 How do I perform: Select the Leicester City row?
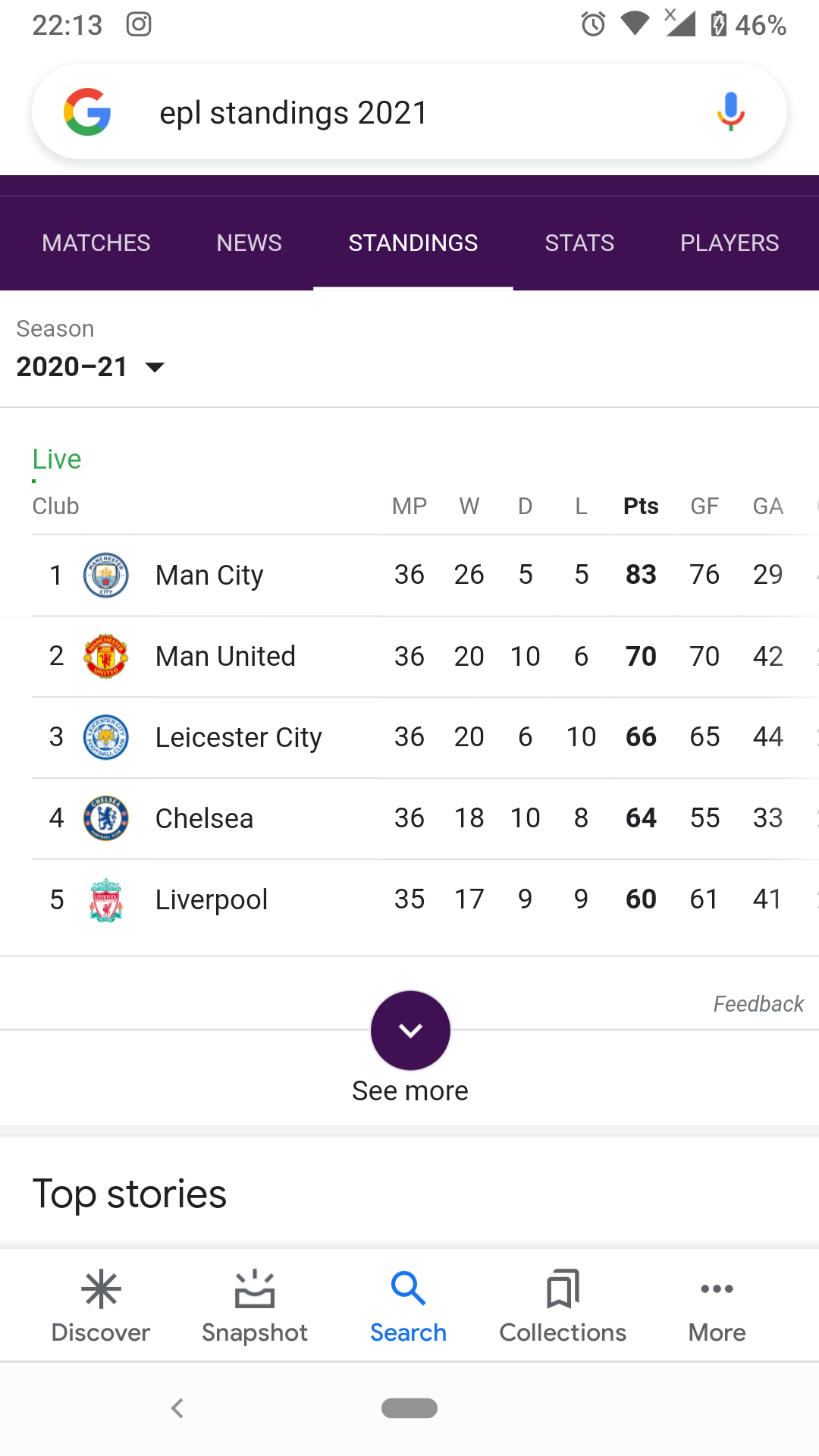238,738
